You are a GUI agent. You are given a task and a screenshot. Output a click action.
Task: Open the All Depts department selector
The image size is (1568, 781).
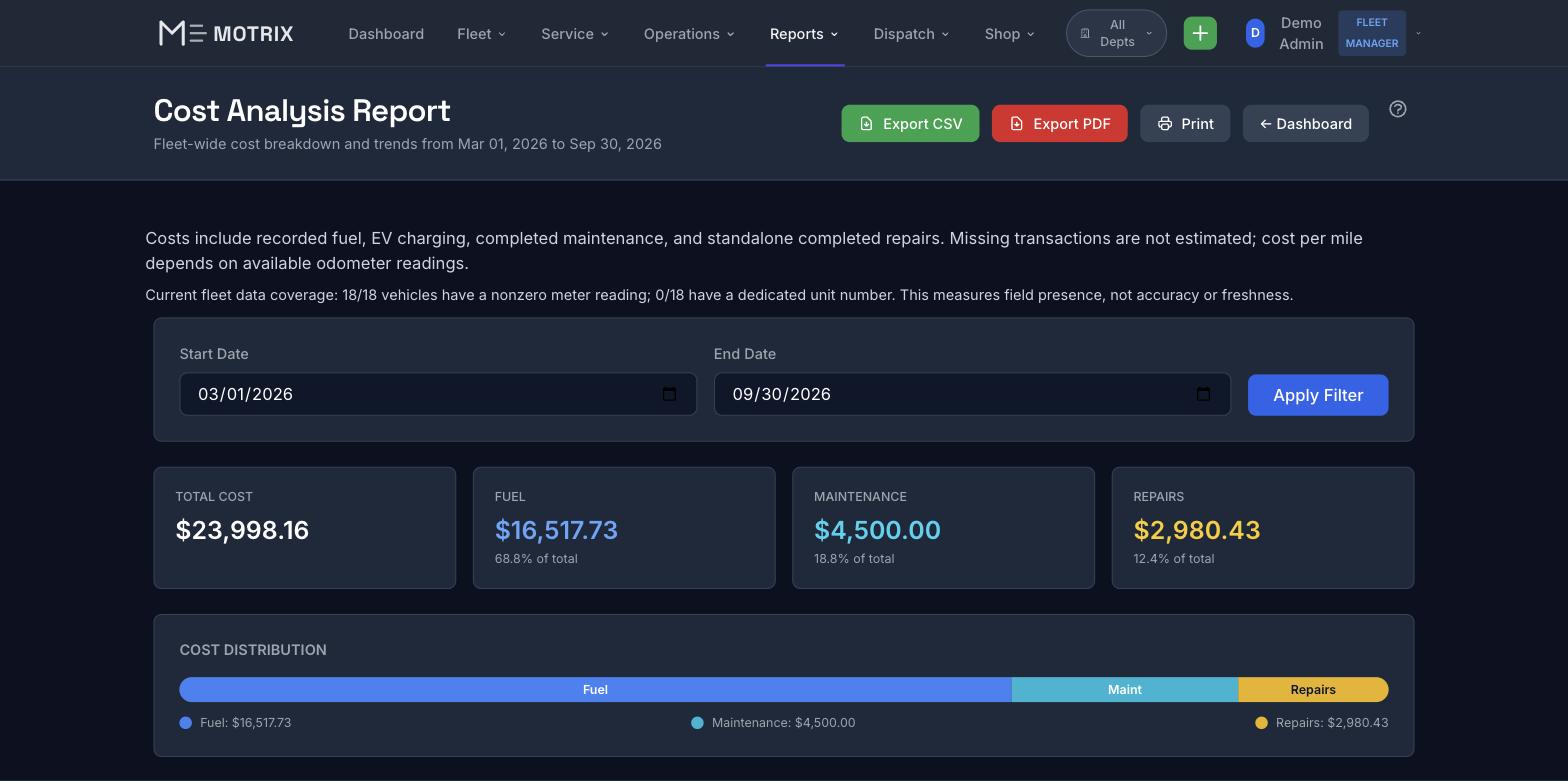coord(1116,33)
